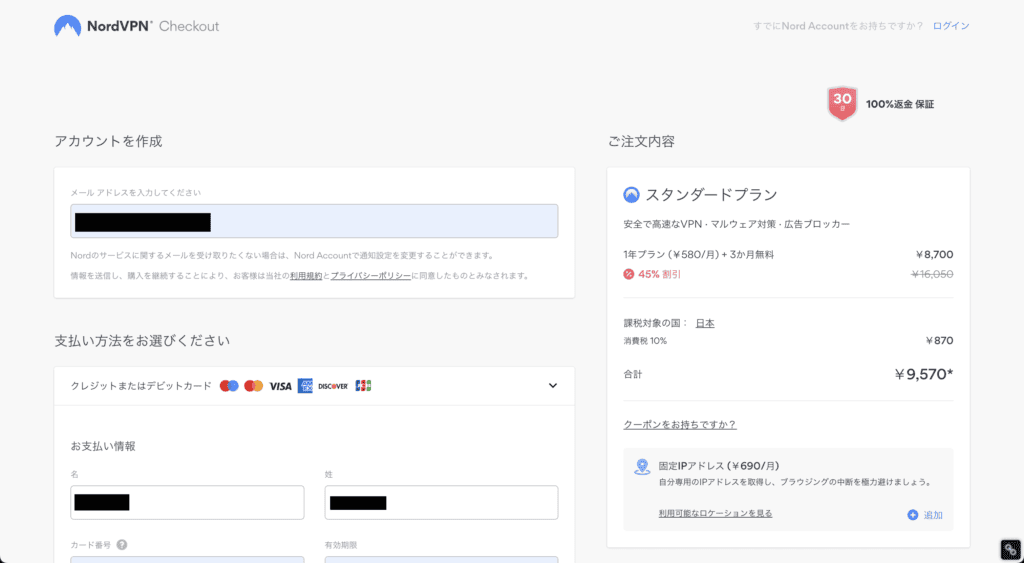Add the dedicated IP with 追加
This screenshot has width=1024, height=563.
(x=925, y=515)
